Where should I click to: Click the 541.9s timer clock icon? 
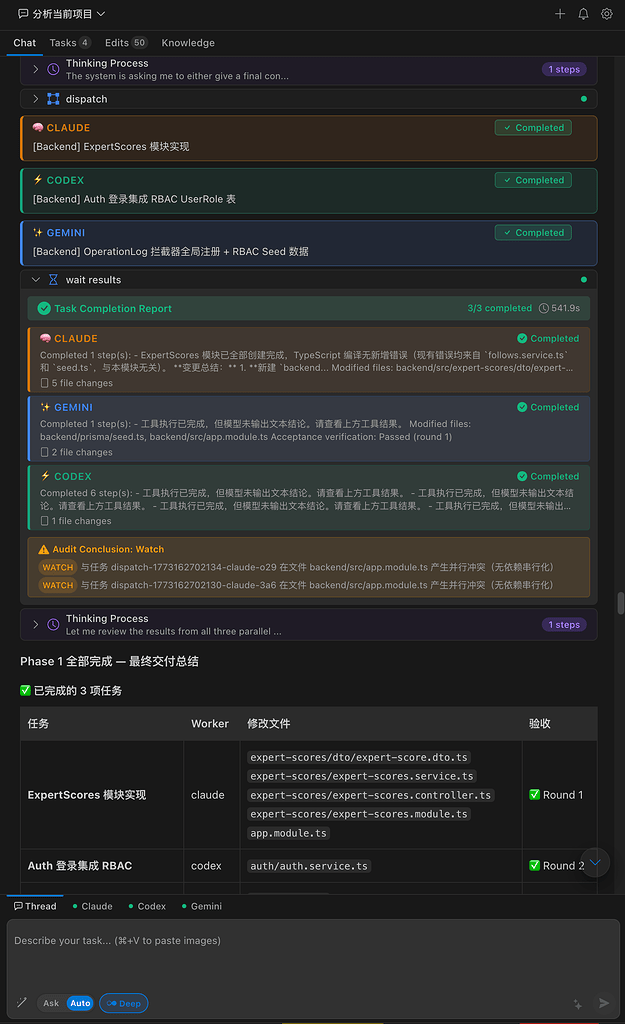[x=543, y=308]
